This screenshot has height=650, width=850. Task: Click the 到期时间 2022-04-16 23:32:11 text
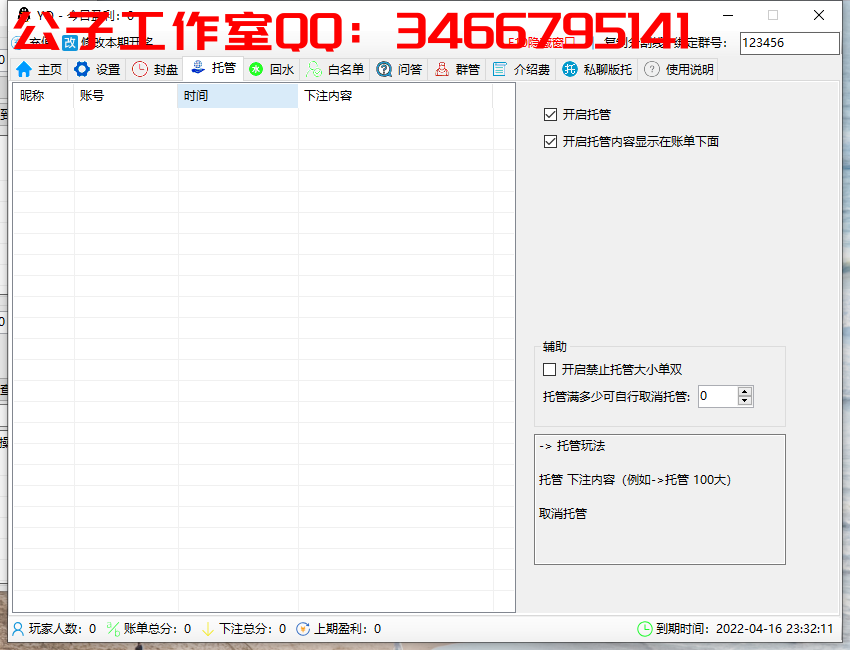[x=744, y=629]
